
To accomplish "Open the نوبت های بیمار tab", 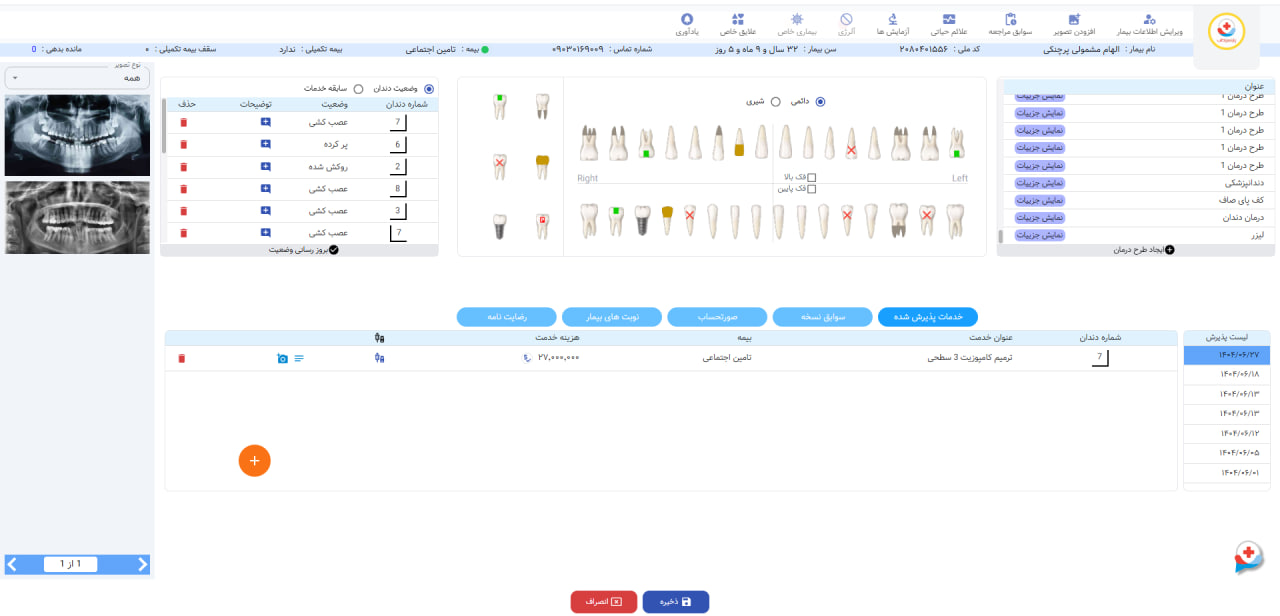I will [x=612, y=316].
